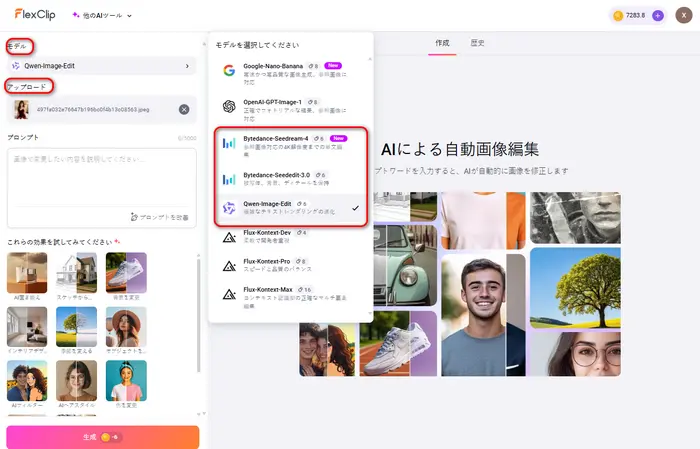Image resolution: width=700 pixels, height=449 pixels.
Task: Pick the Bytedance-Seededit-3.0 model icon
Action: point(229,179)
